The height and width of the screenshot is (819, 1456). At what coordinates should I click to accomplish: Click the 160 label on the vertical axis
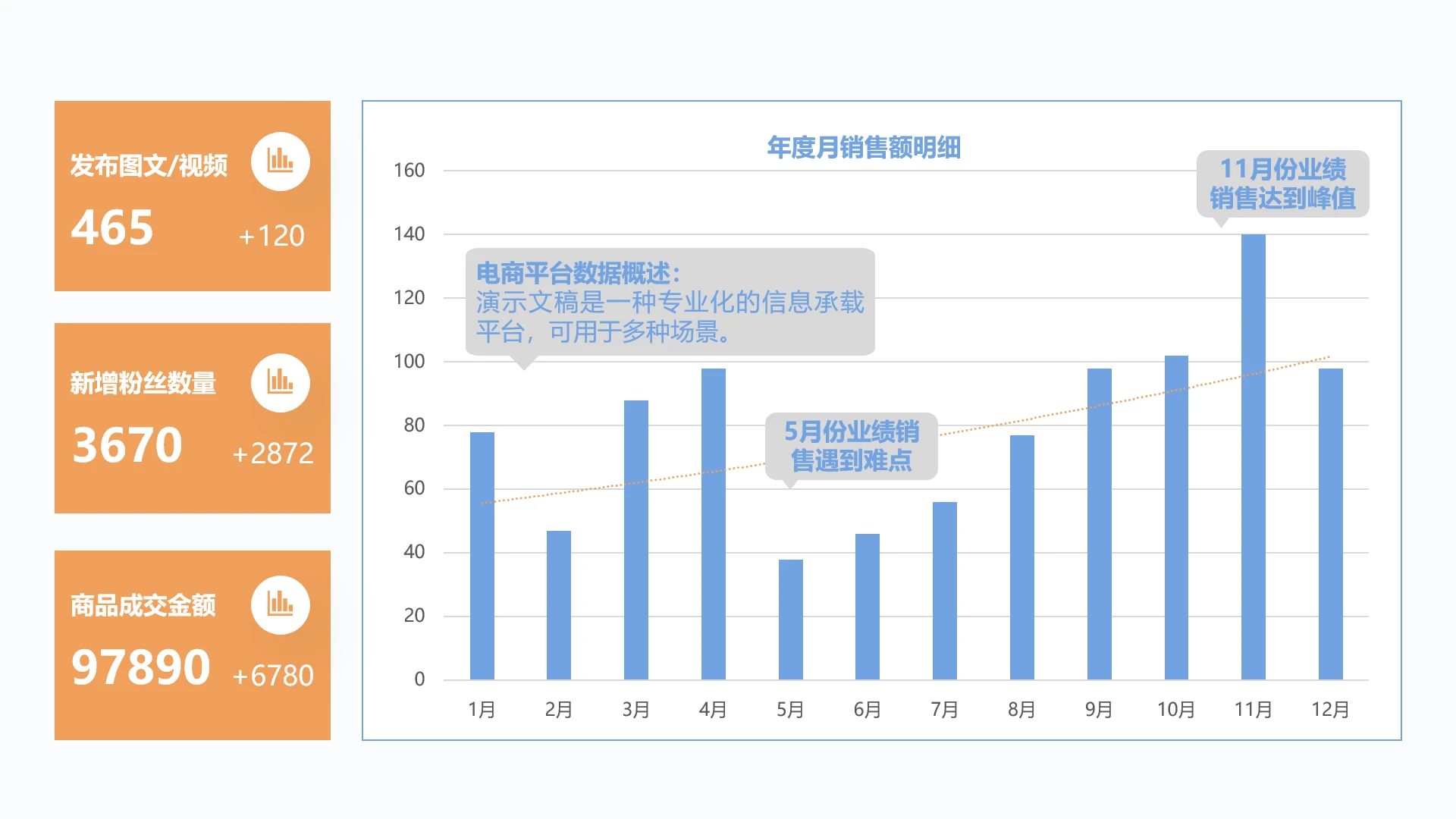410,170
